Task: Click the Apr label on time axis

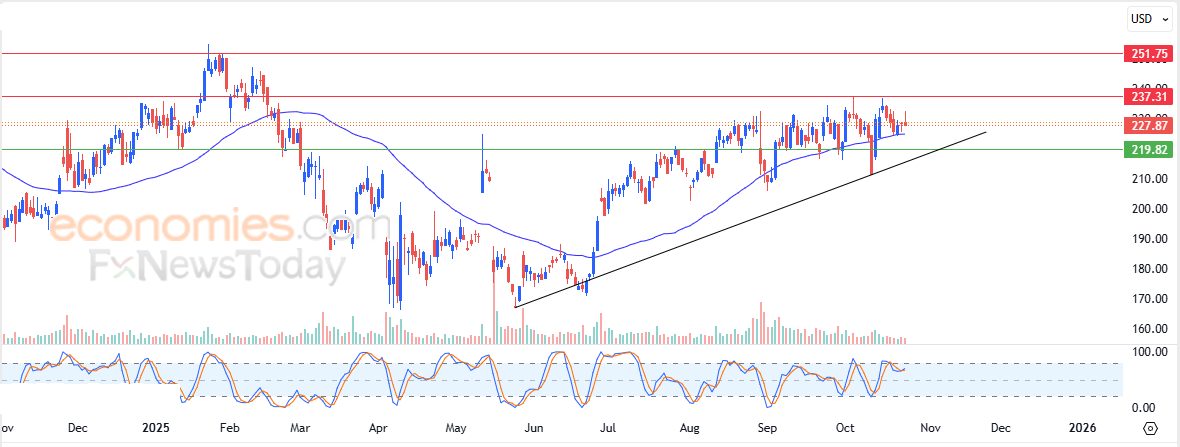Action: [x=378, y=428]
